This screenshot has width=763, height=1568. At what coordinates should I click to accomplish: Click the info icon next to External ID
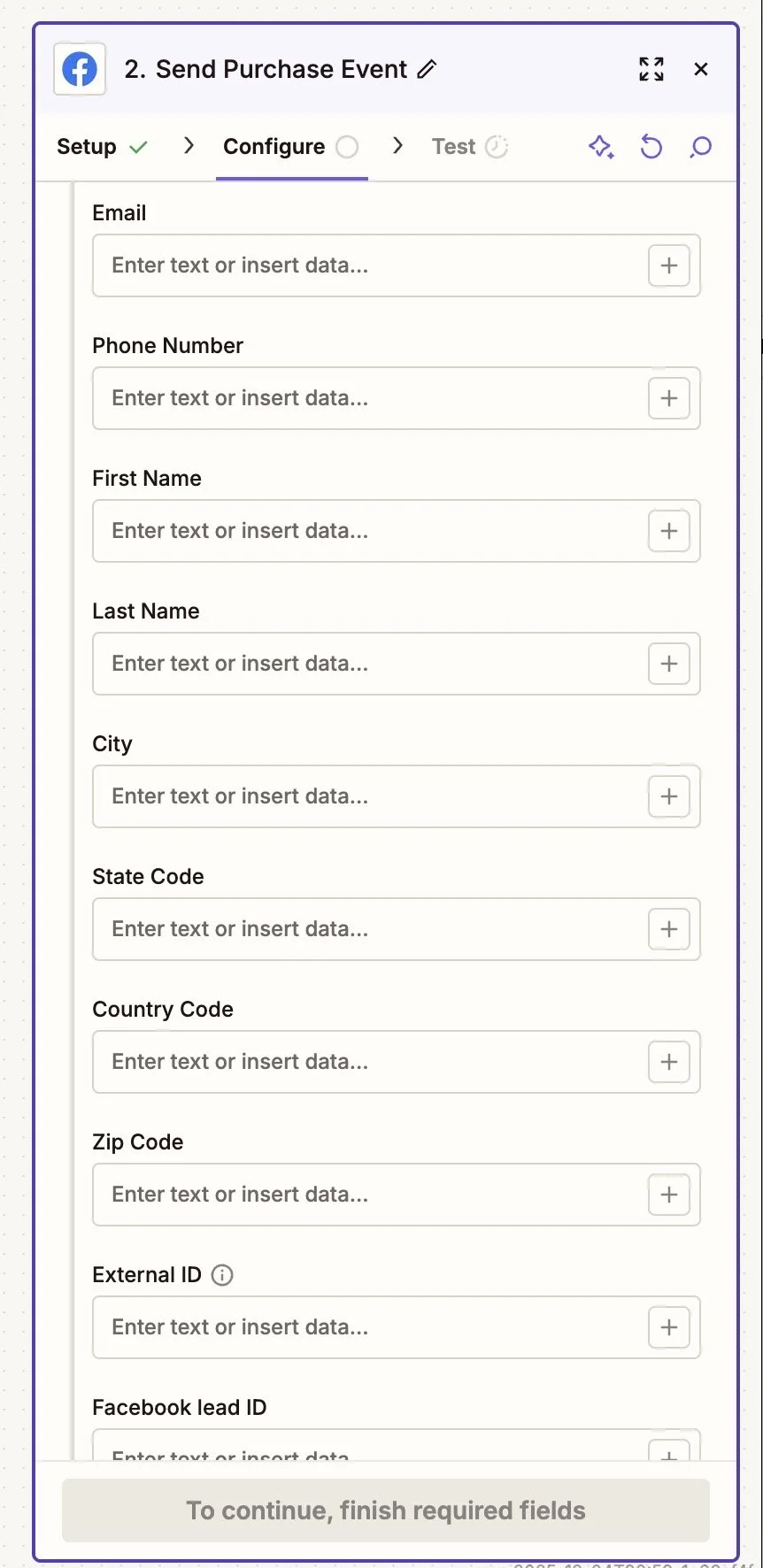pyautogui.click(x=222, y=1274)
